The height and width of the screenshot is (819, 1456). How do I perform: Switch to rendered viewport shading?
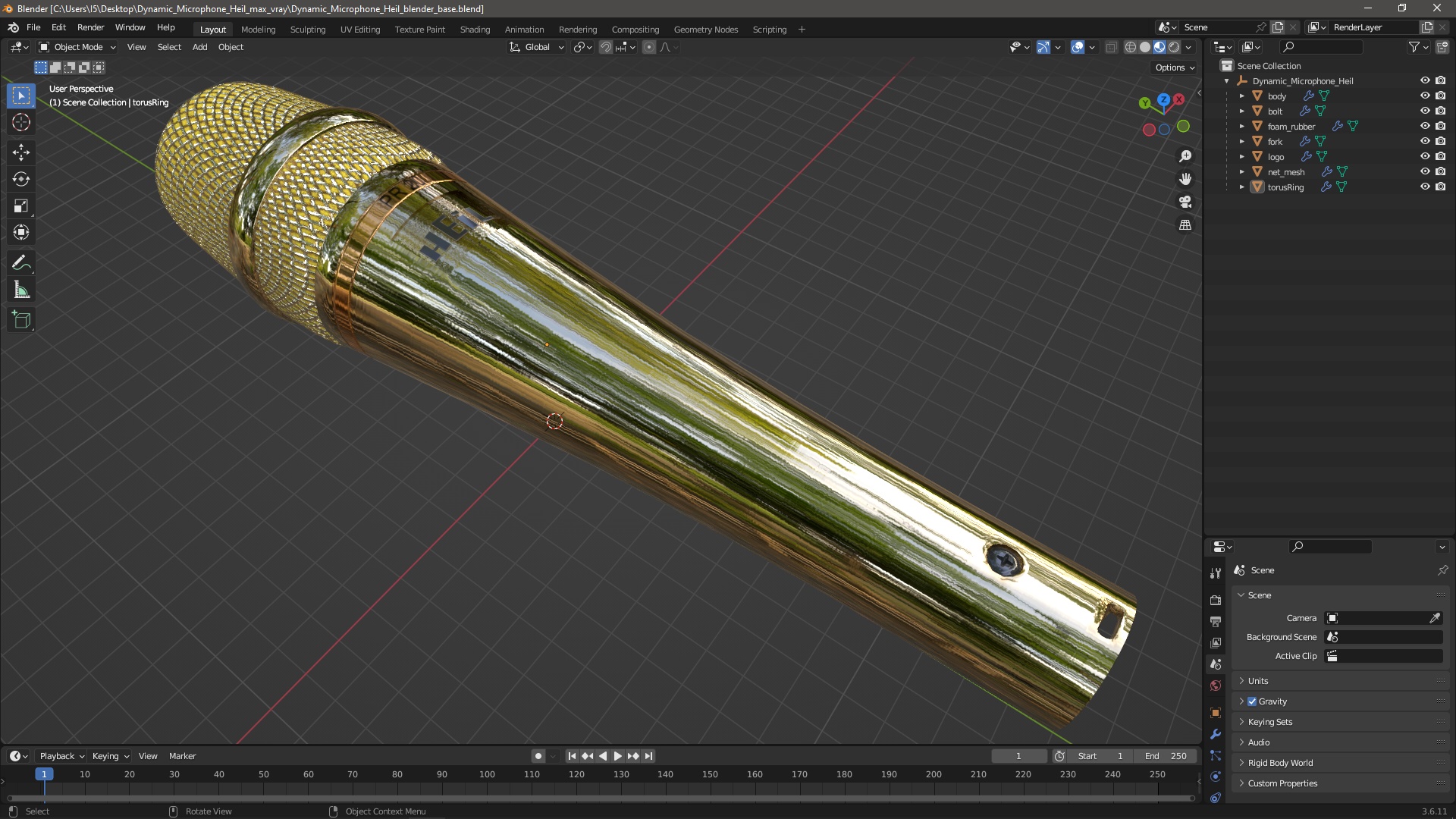coord(1174,47)
